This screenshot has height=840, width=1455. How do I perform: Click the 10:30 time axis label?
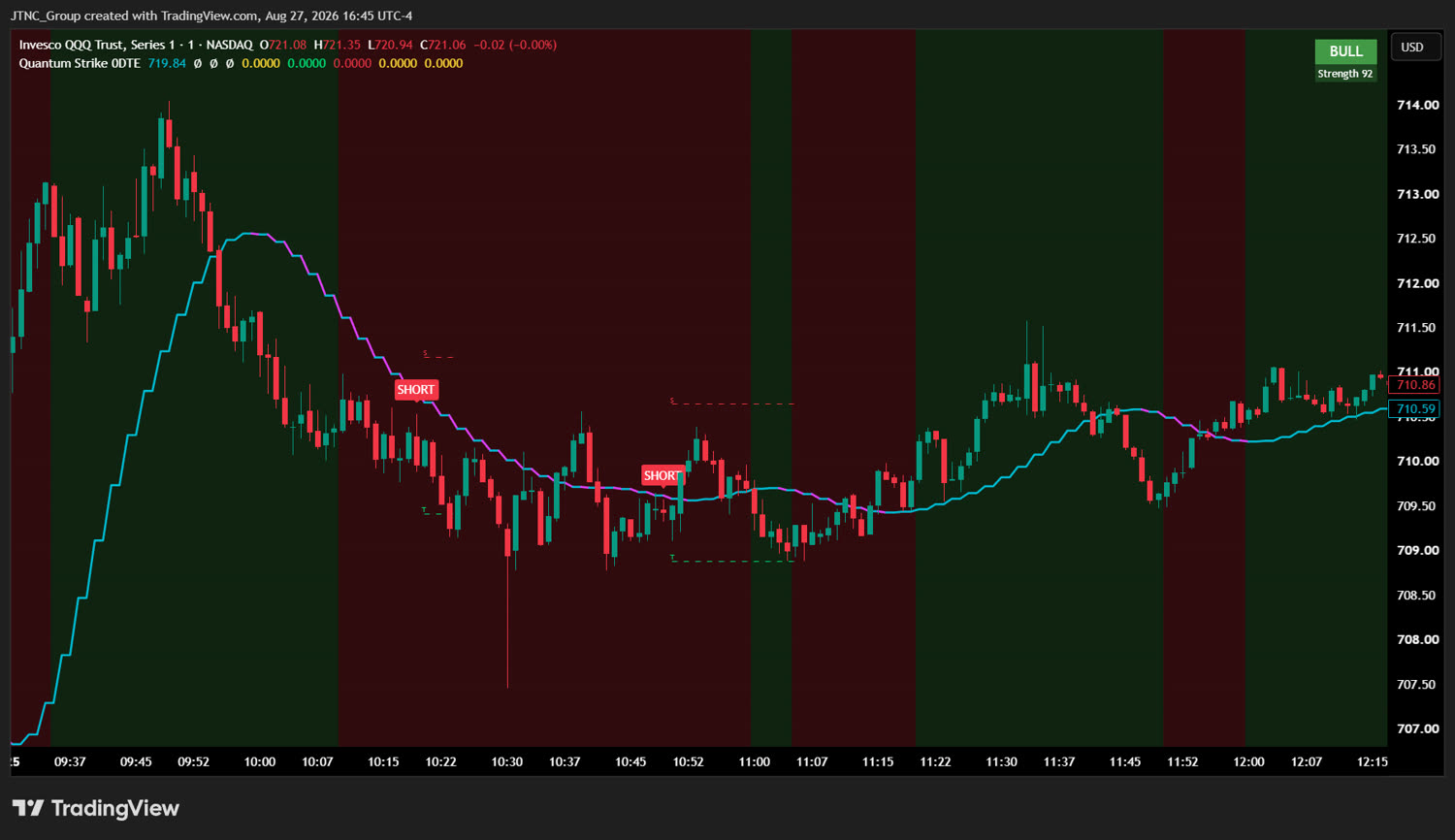507,761
